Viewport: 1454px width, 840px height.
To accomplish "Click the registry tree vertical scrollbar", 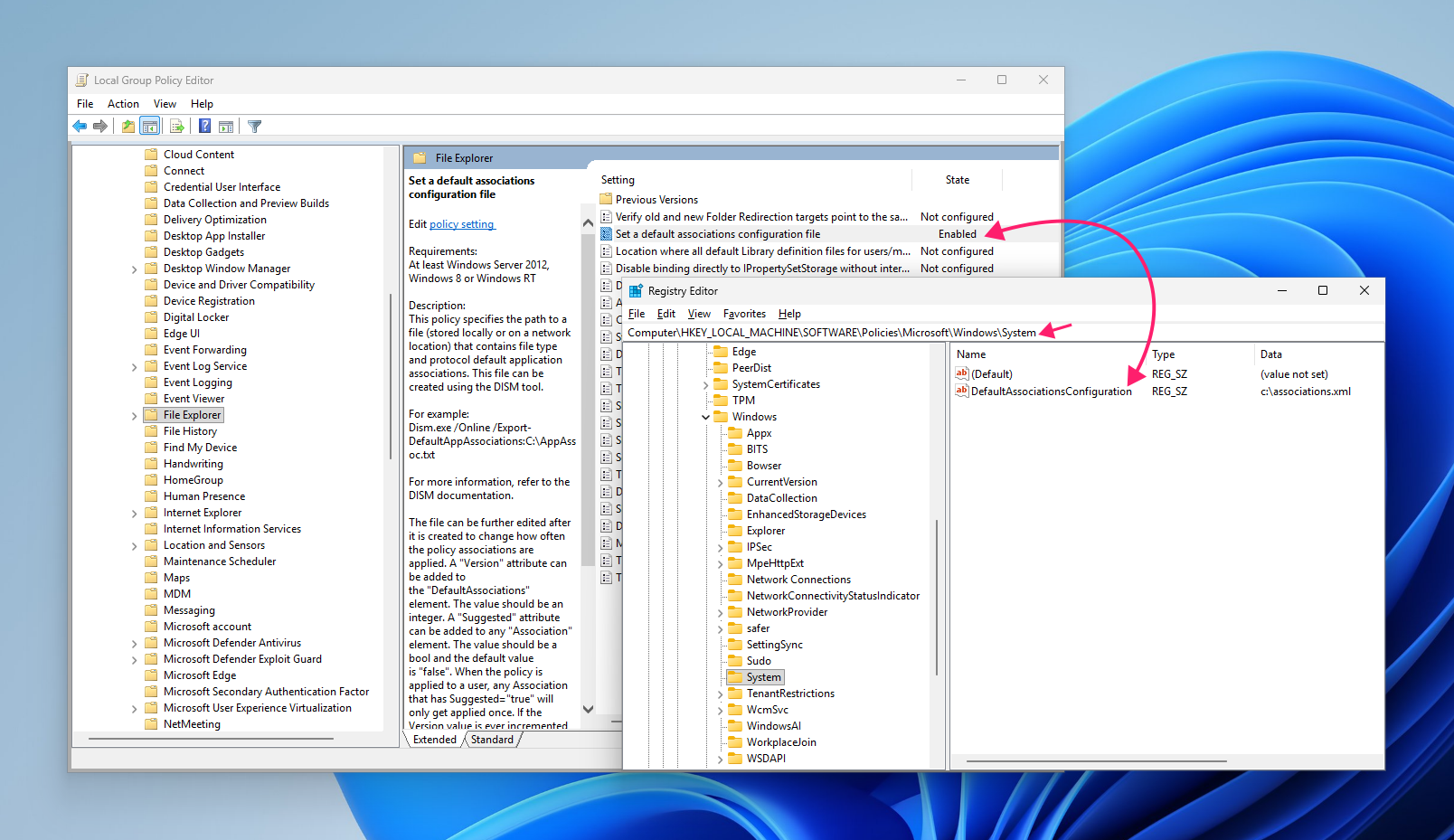I will click(x=936, y=597).
